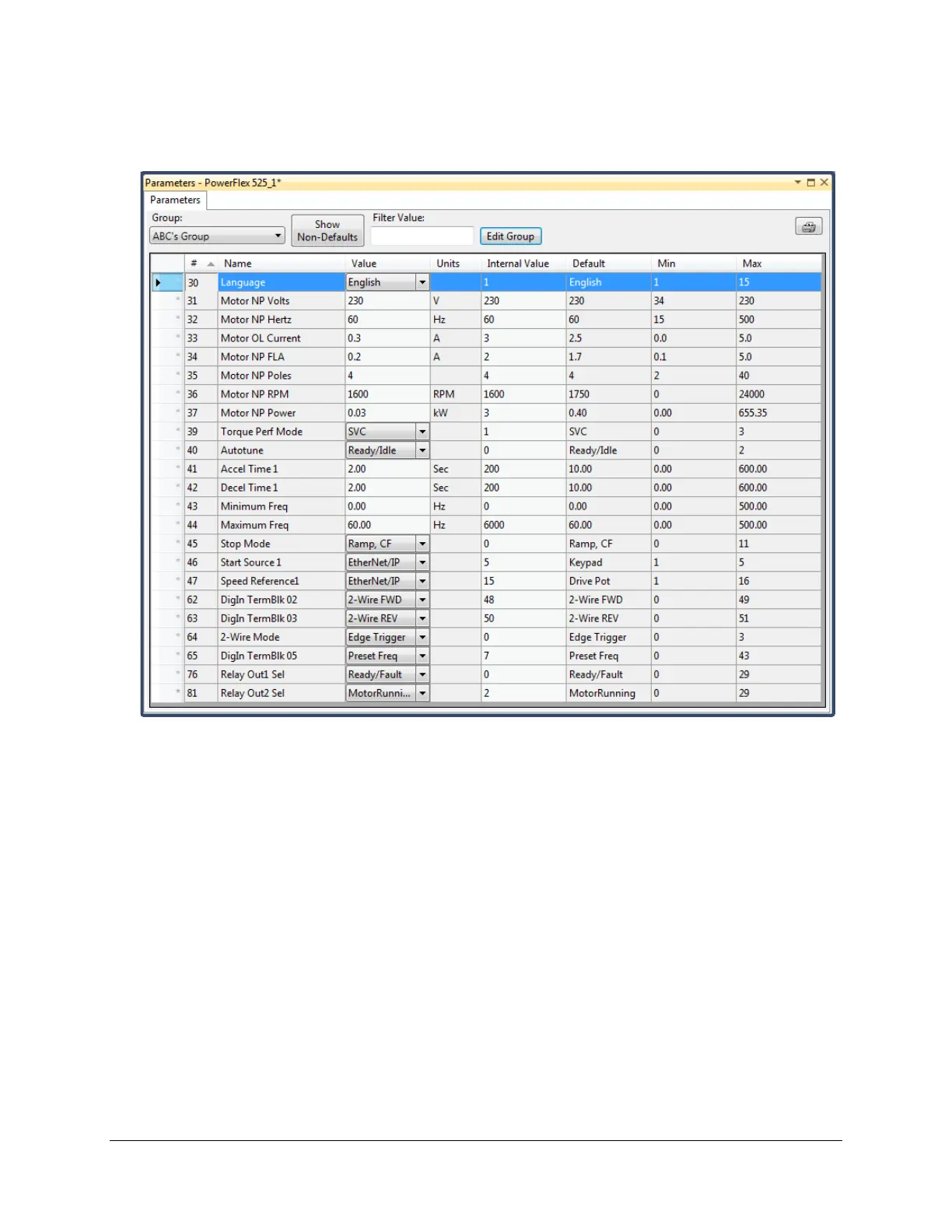Select the Autotune name cell
This screenshot has width=952, height=1232.
coord(282,450)
